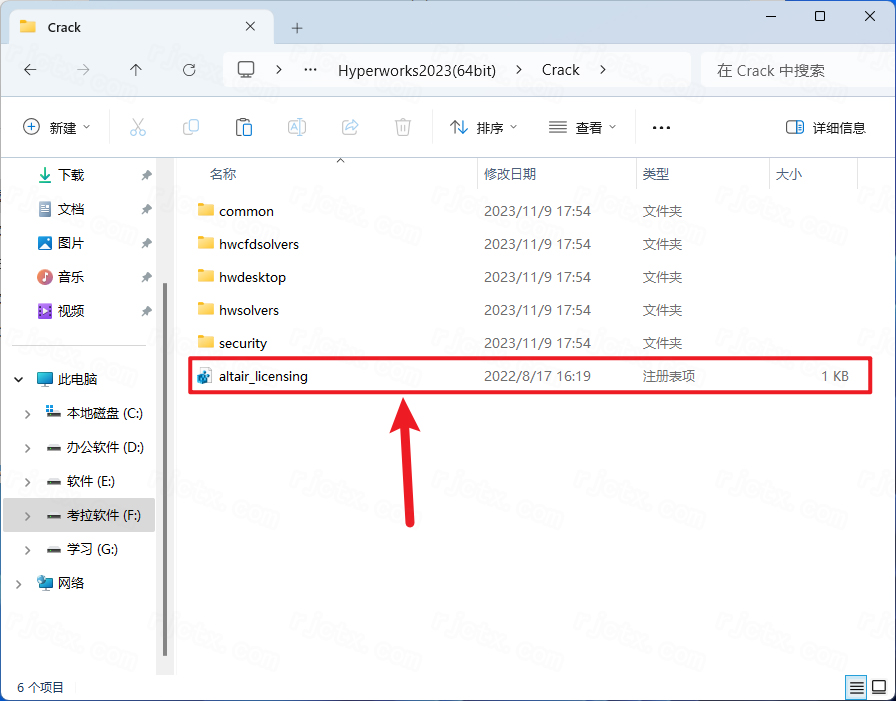Click the Refresh button in navigation bar
This screenshot has width=896, height=701.
click(x=189, y=70)
